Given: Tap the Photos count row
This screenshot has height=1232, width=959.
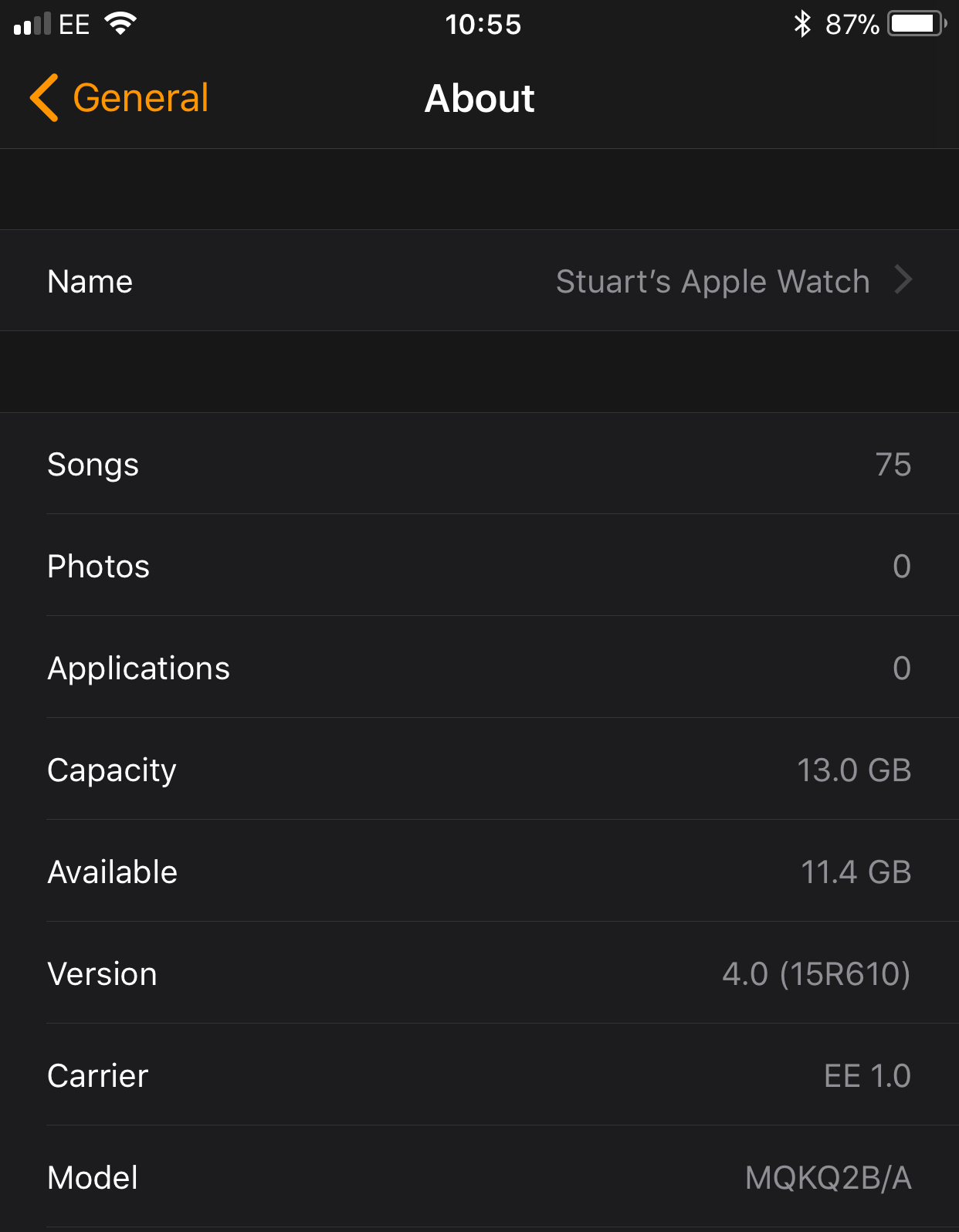Looking at the screenshot, I should coord(479,566).
